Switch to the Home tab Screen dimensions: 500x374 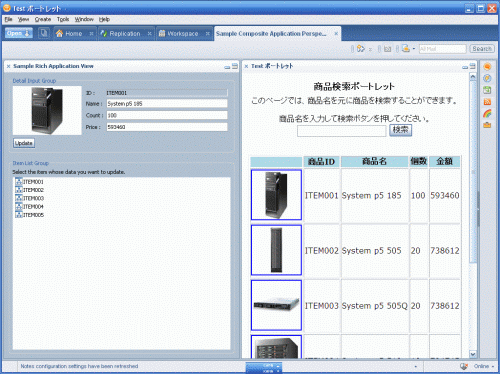75,33
